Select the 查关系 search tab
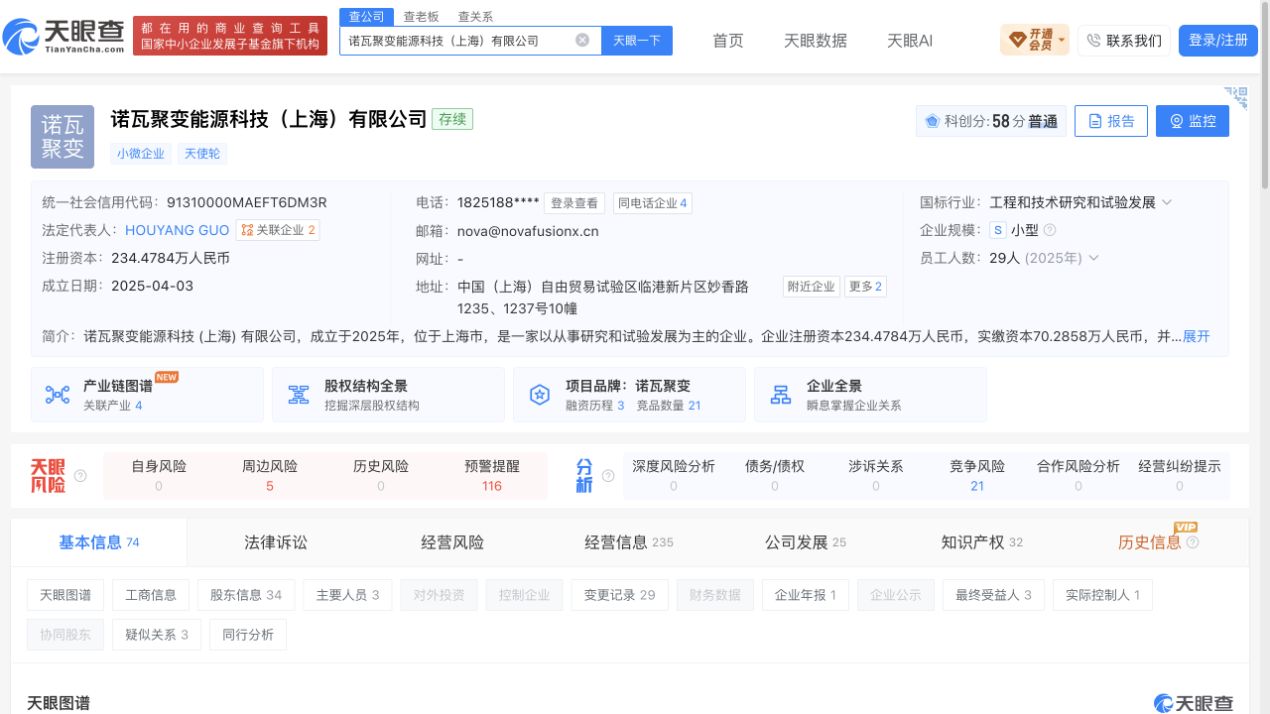 pyautogui.click(x=475, y=17)
